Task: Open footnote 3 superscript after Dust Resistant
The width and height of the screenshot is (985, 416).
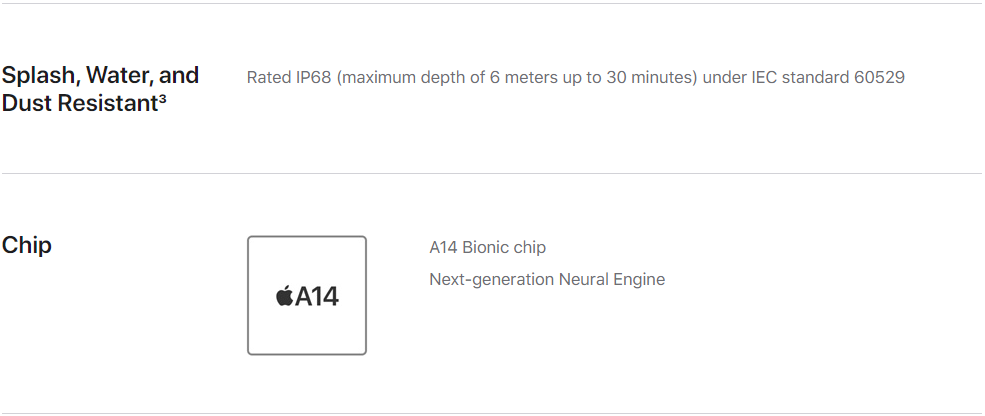Action: click(x=162, y=99)
